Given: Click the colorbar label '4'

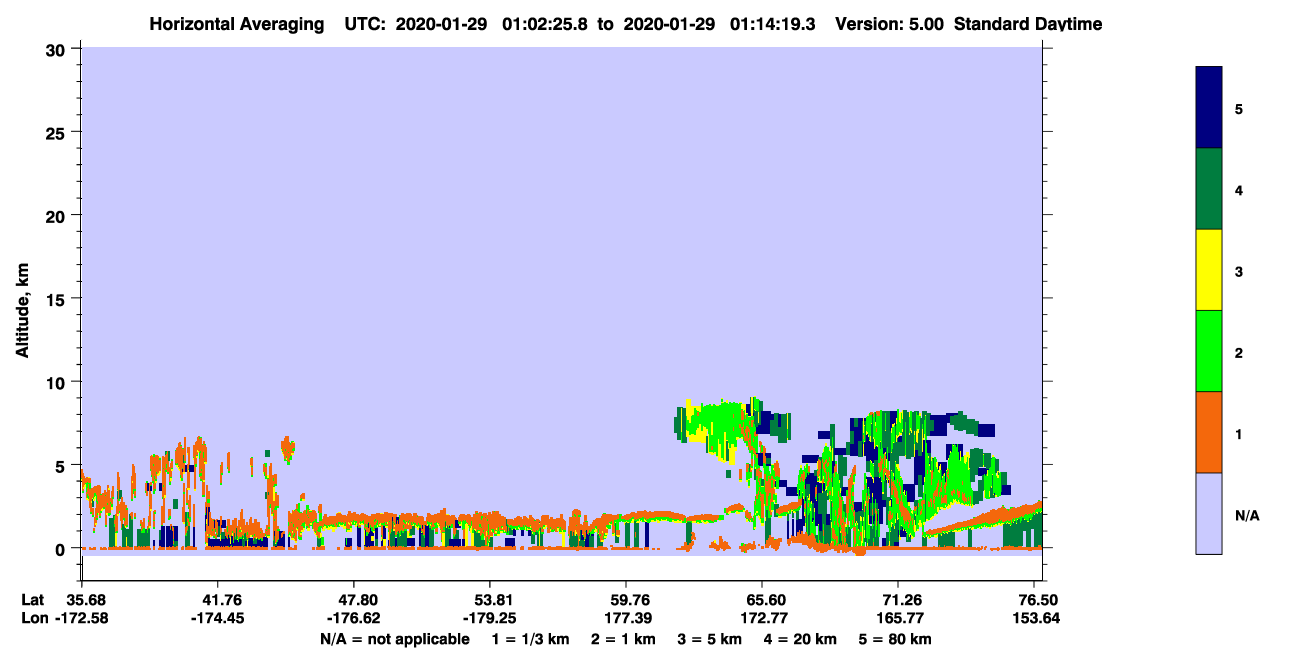Looking at the screenshot, I should [x=1239, y=189].
